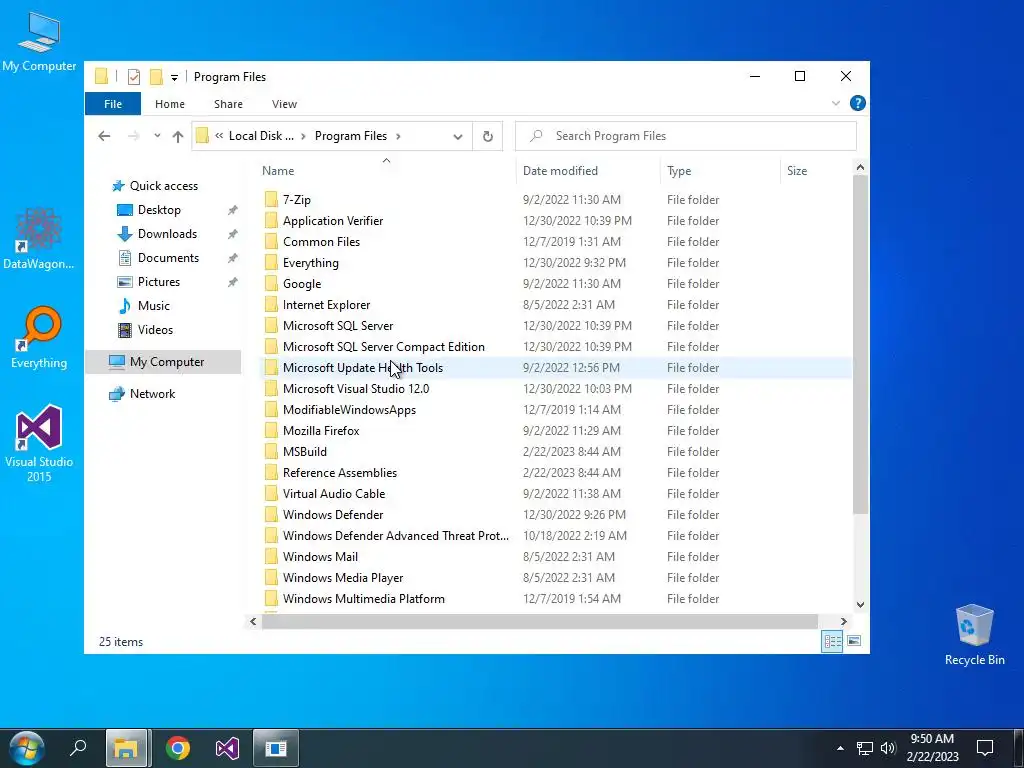Switch to the Share ribbon tab

click(x=228, y=104)
